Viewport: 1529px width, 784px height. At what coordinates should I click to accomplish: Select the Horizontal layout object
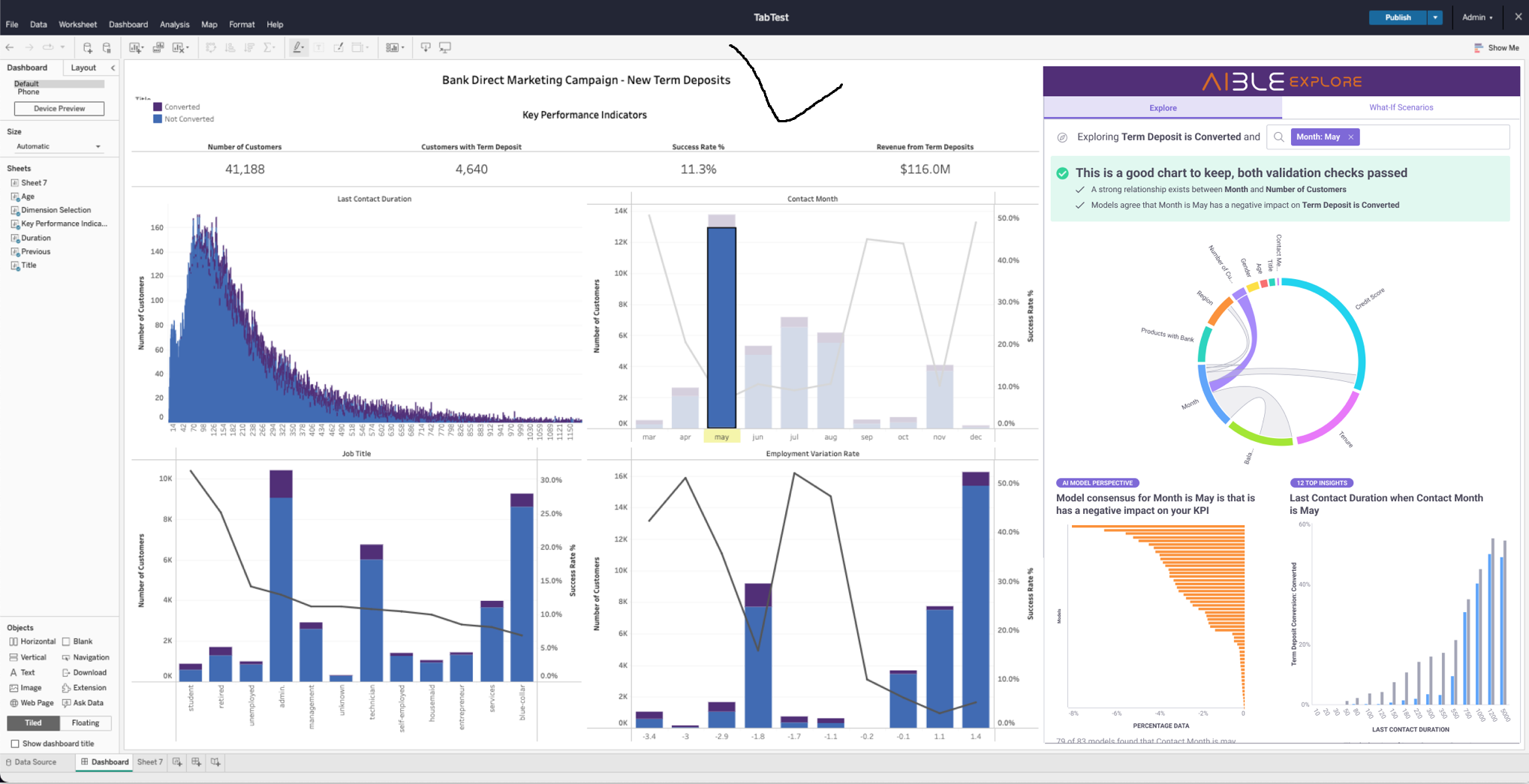32,641
